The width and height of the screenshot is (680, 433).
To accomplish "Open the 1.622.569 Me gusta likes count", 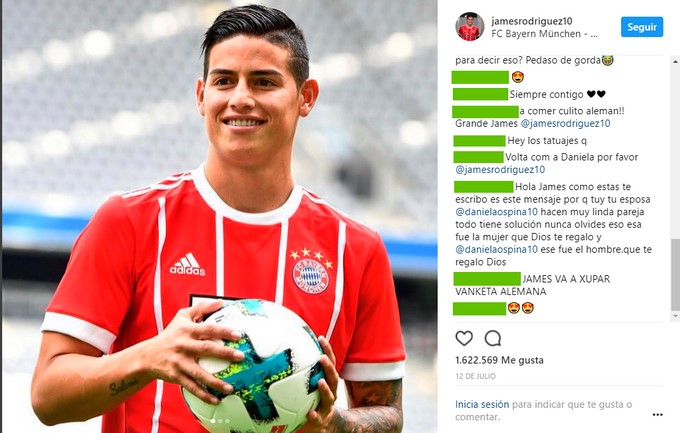I will [499, 360].
